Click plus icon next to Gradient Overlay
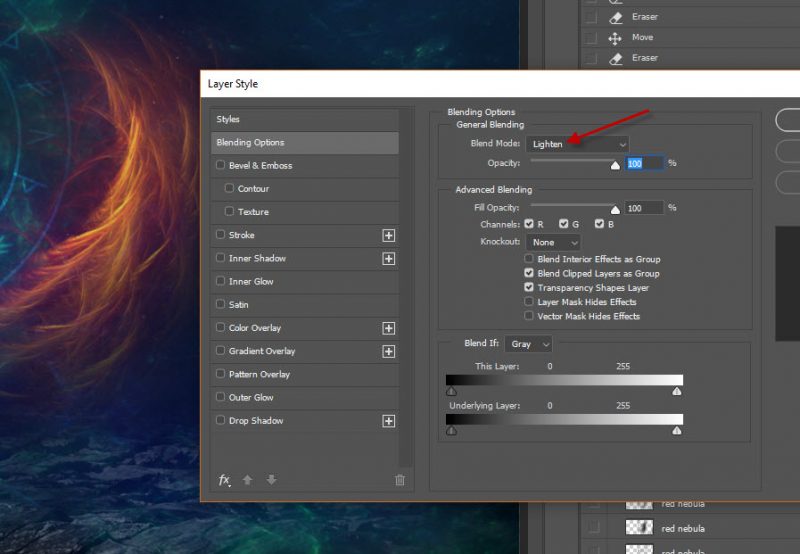The height and width of the screenshot is (554, 800). click(389, 352)
